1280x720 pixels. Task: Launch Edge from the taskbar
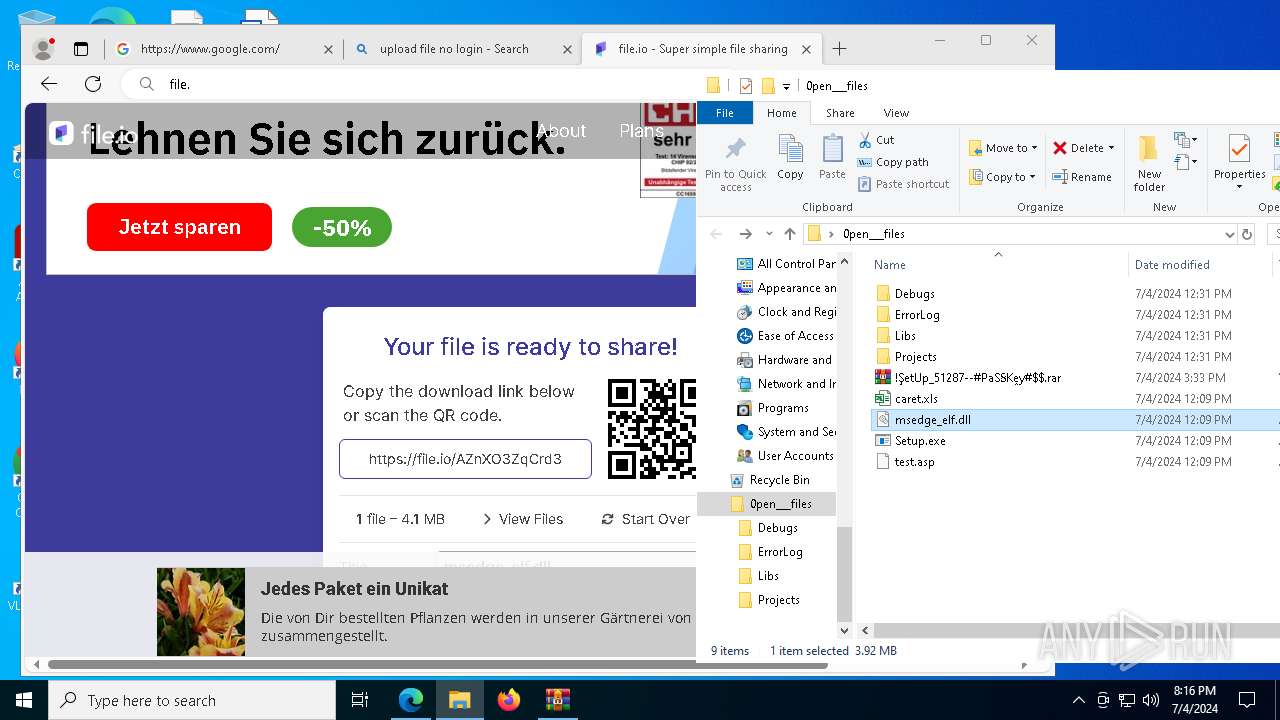pos(411,700)
